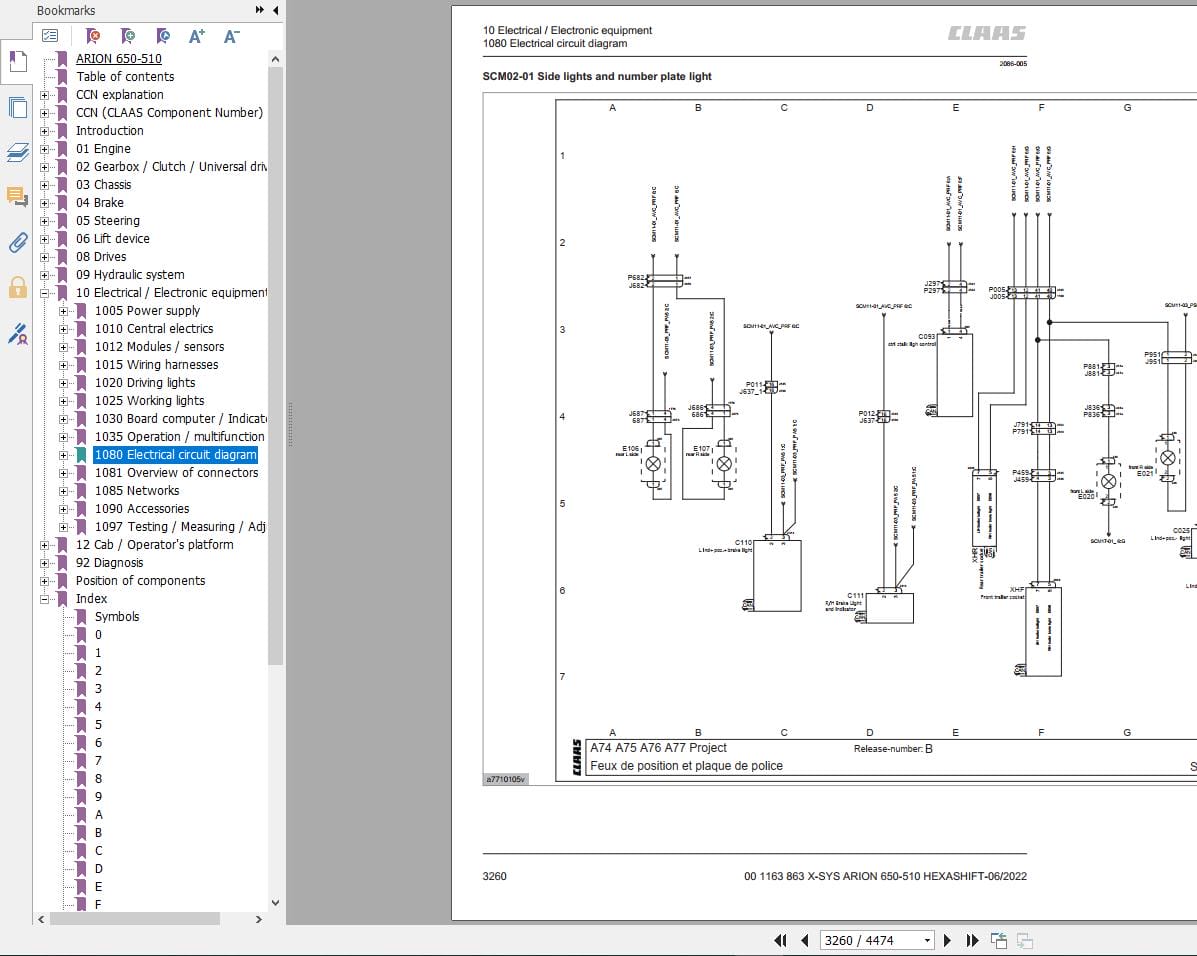
Task: Delete selected bookmark icon
Action: [x=92, y=36]
